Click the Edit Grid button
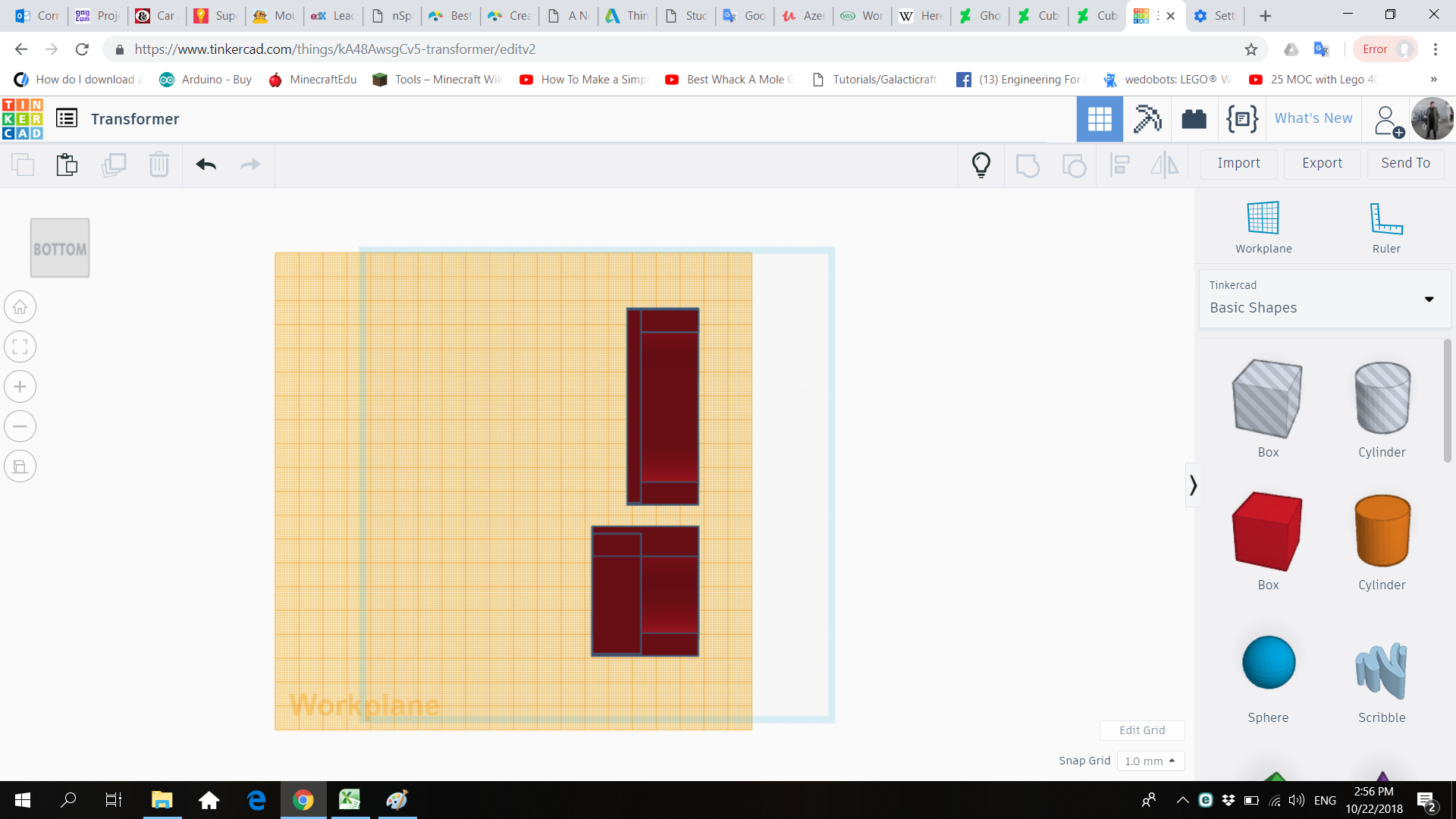This screenshot has height=819, width=1456. point(1142,730)
